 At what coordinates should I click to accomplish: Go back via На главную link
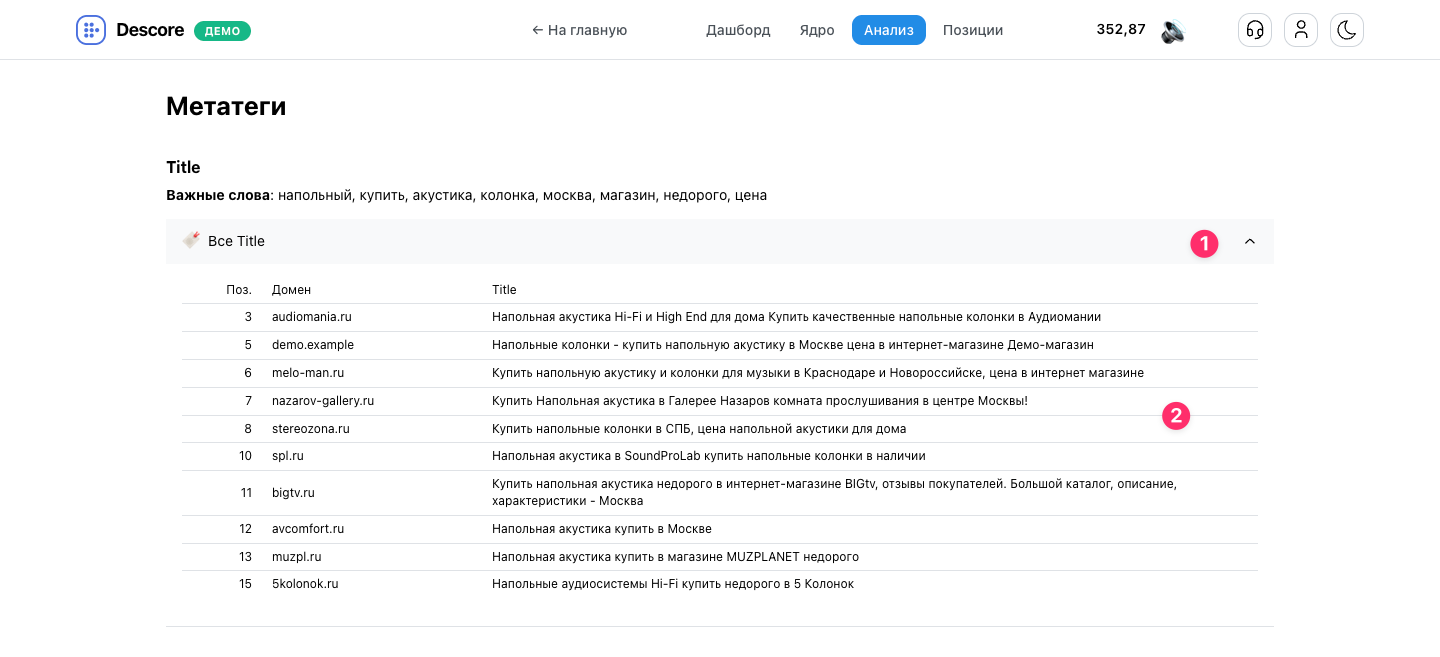coord(580,30)
